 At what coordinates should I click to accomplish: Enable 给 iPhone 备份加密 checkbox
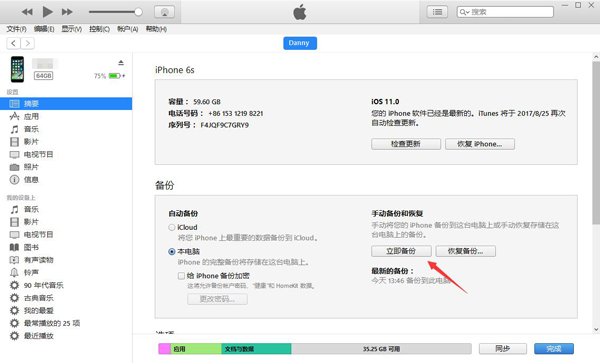pyautogui.click(x=181, y=276)
